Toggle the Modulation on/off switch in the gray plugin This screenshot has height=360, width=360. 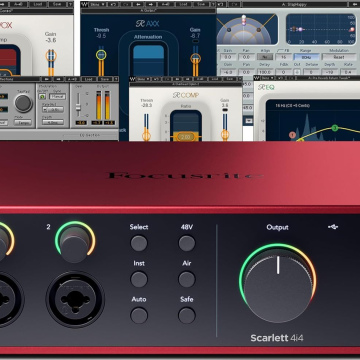tap(42, 97)
